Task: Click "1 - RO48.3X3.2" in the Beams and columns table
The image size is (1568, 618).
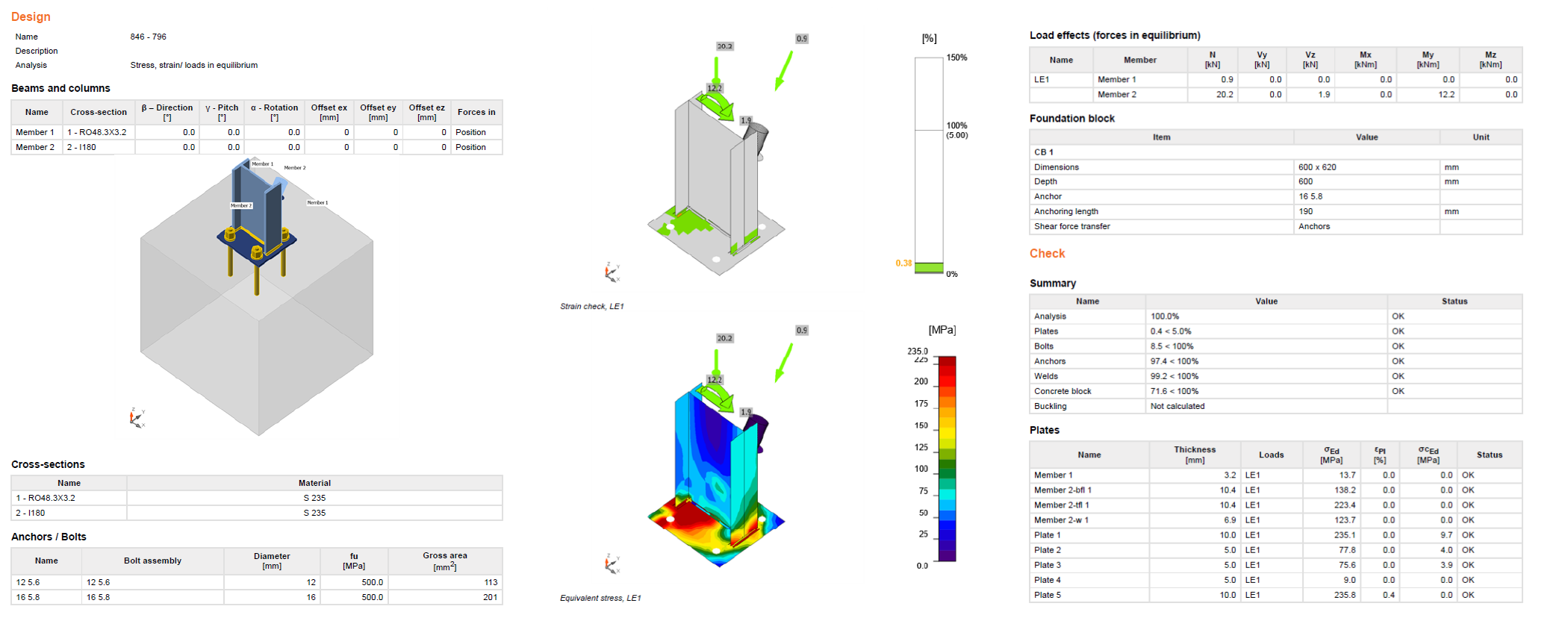Action: (97, 132)
